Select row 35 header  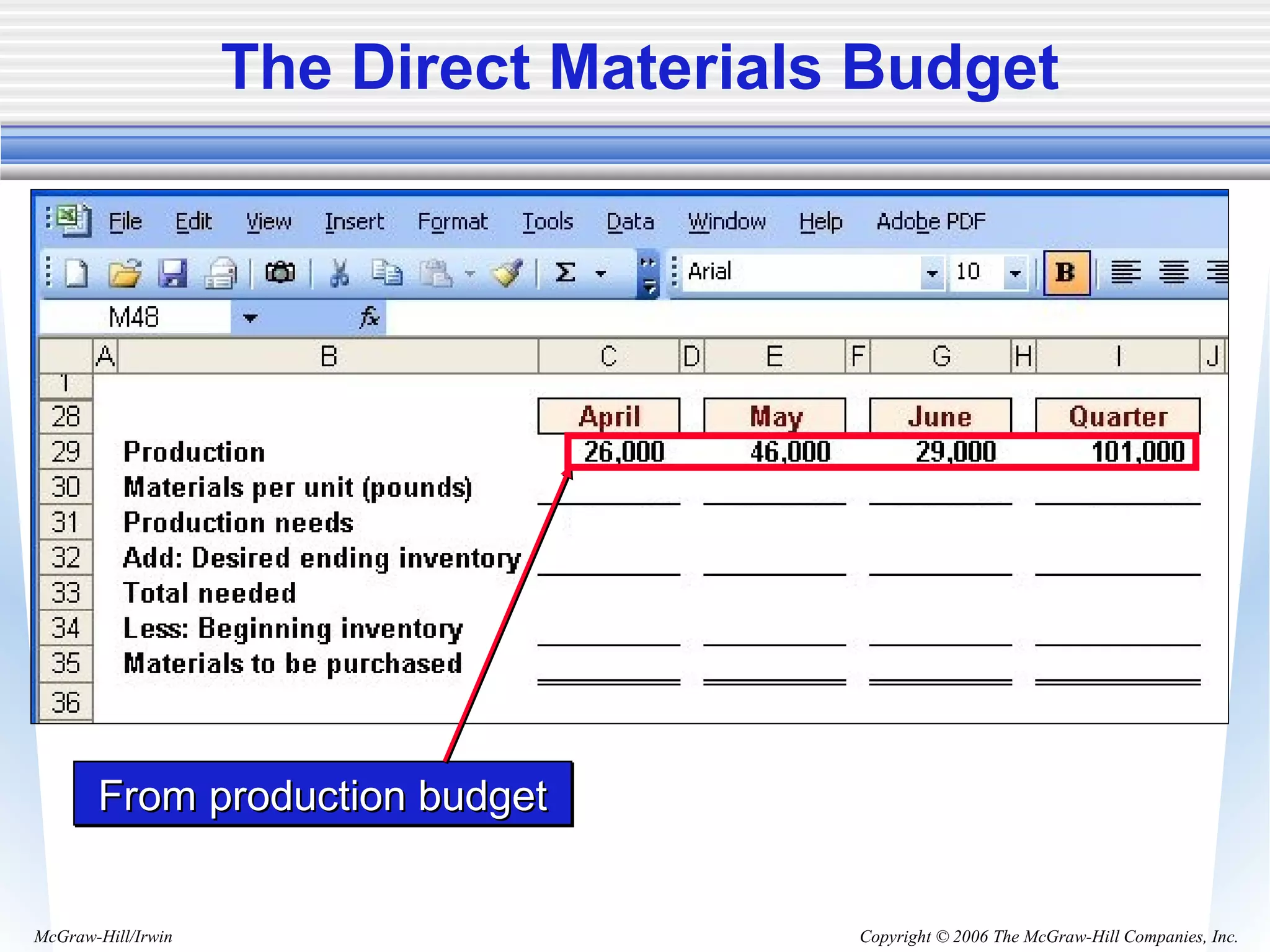66,663
